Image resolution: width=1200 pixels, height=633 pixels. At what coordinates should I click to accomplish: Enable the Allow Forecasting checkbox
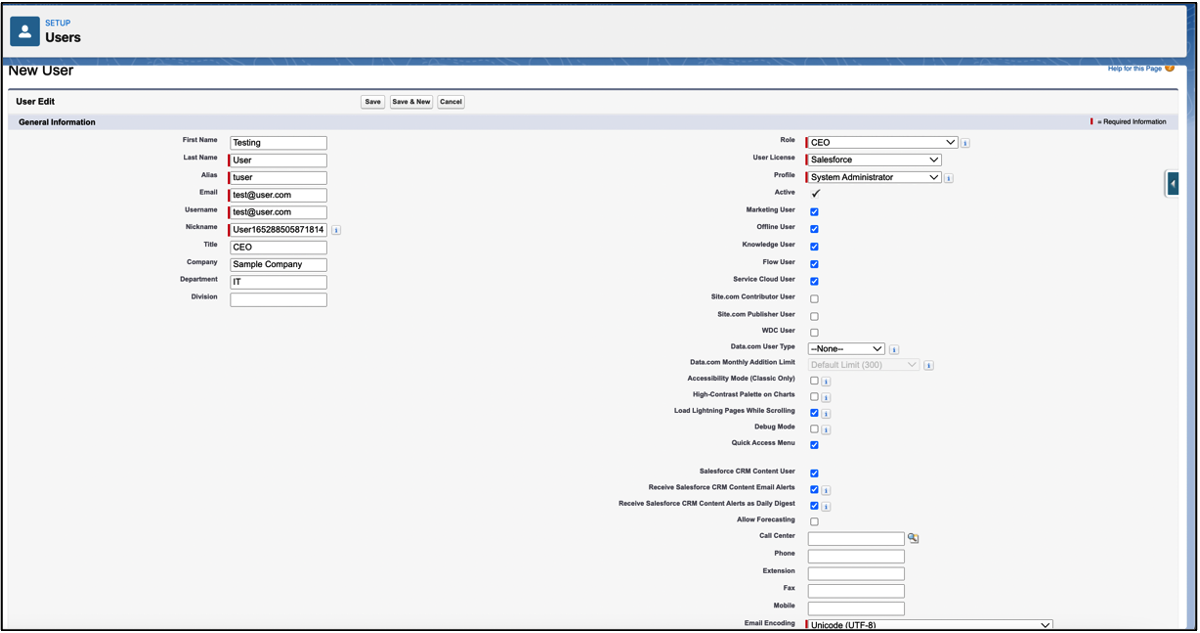tap(814, 522)
